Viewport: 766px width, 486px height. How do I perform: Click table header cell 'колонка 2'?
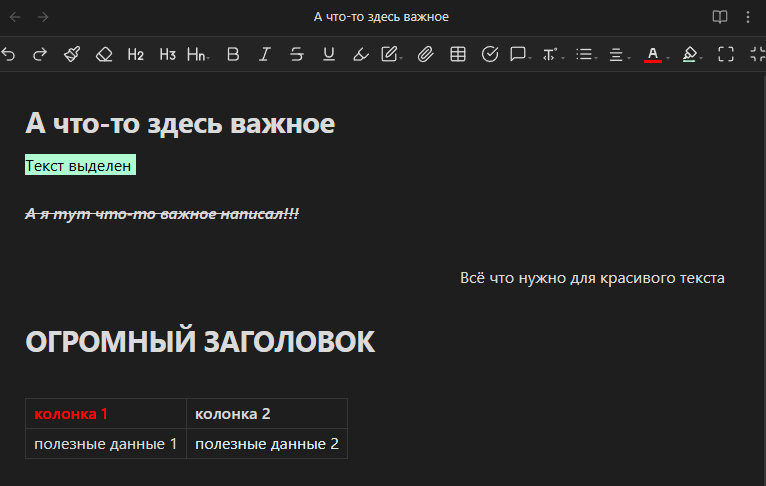pyautogui.click(x=267, y=414)
